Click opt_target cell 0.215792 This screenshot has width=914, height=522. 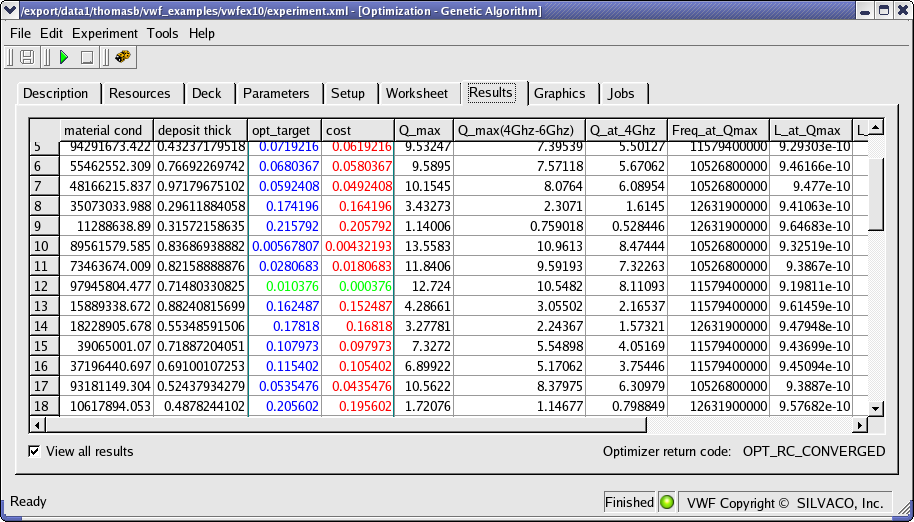[285, 226]
